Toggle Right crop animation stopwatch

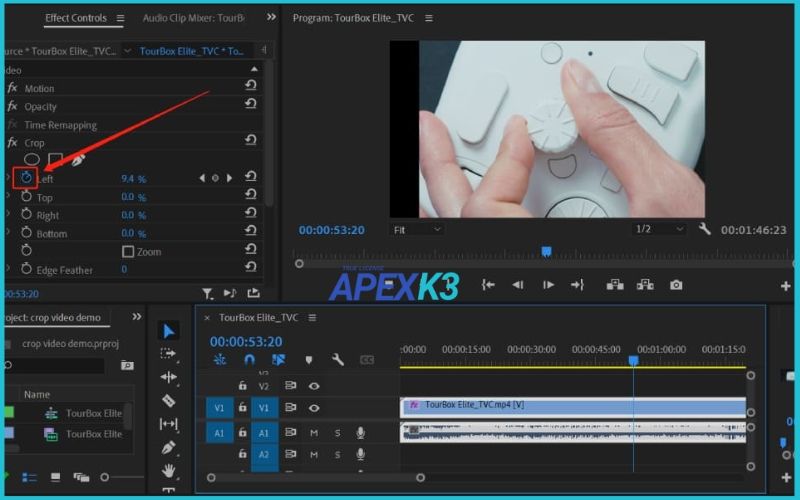coord(26,214)
